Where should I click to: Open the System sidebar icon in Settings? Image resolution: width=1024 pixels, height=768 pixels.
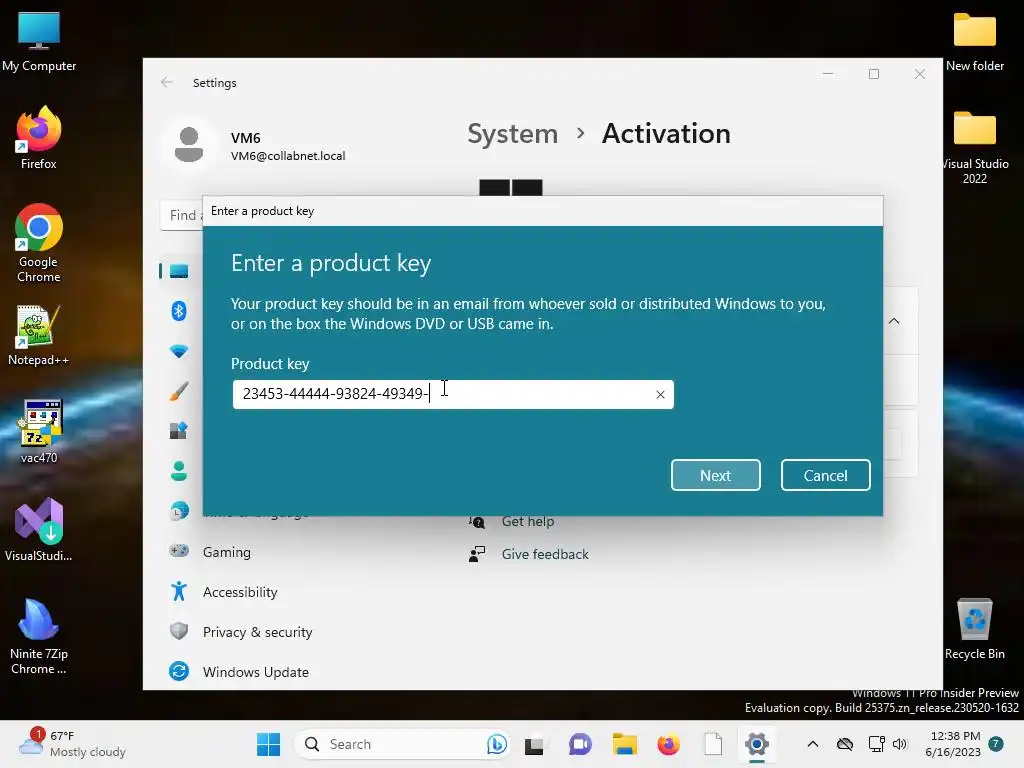(178, 271)
